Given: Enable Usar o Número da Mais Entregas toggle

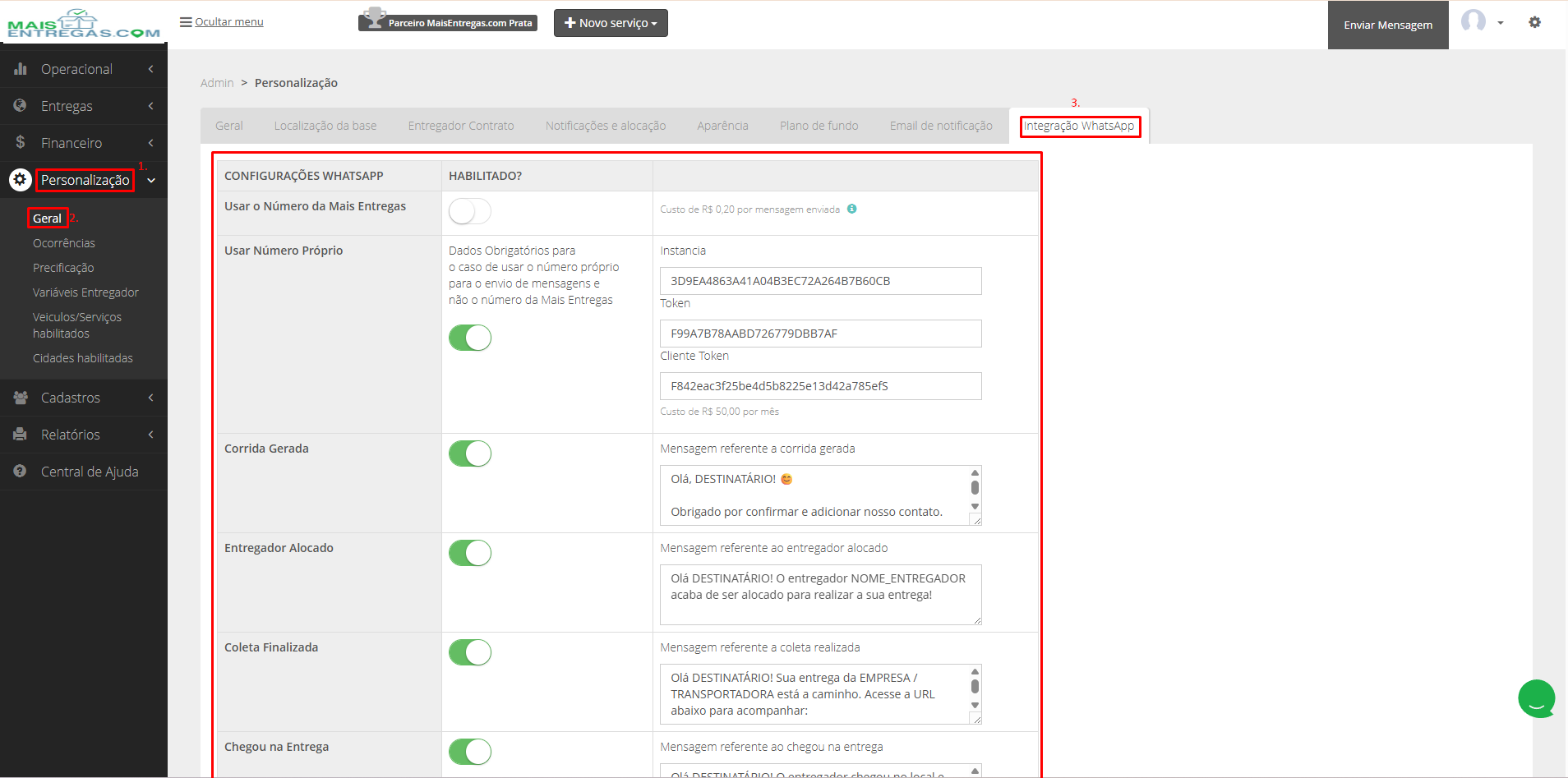Looking at the screenshot, I should pos(470,212).
